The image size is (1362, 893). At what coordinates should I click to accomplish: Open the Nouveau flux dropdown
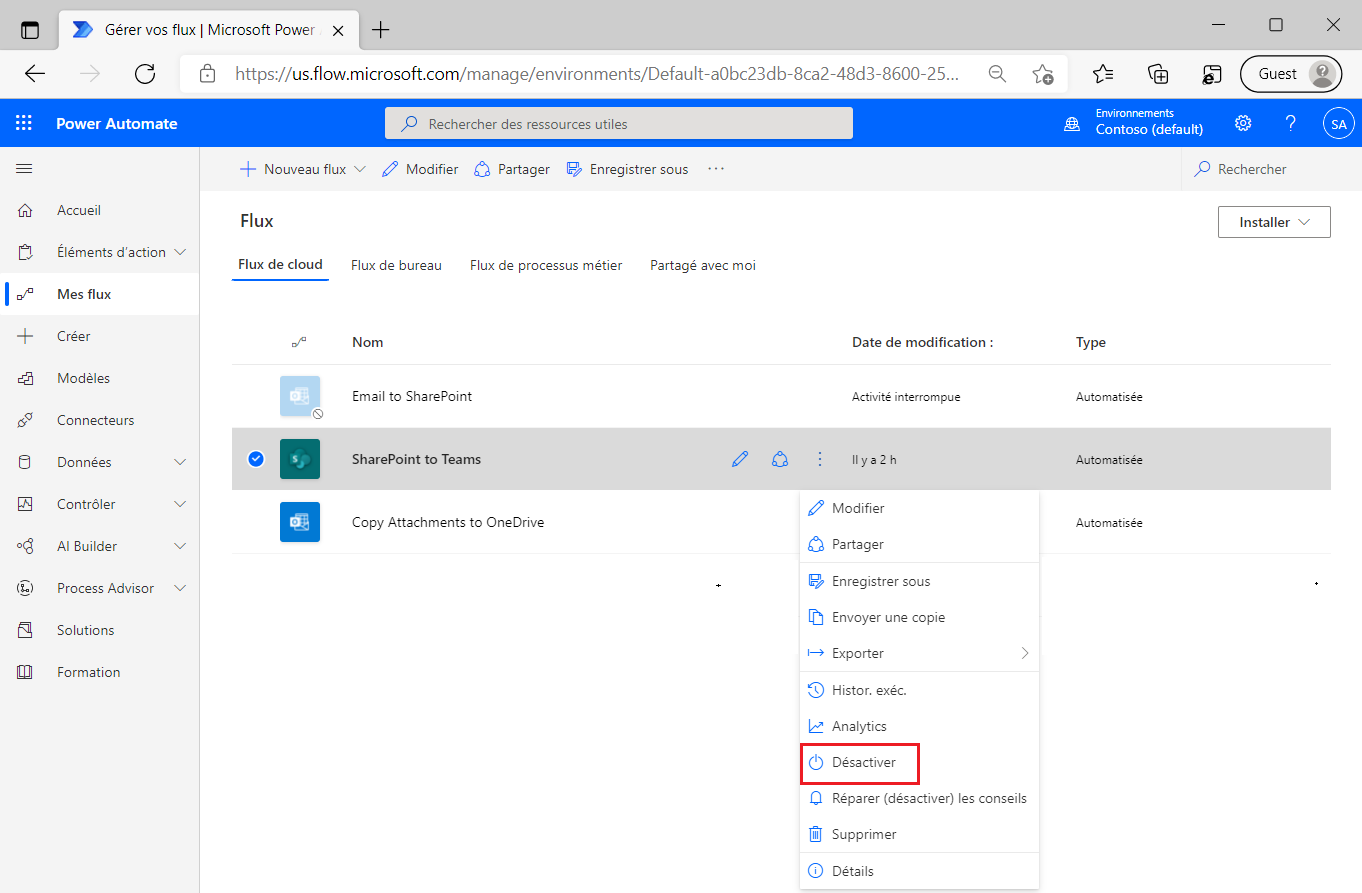click(303, 169)
